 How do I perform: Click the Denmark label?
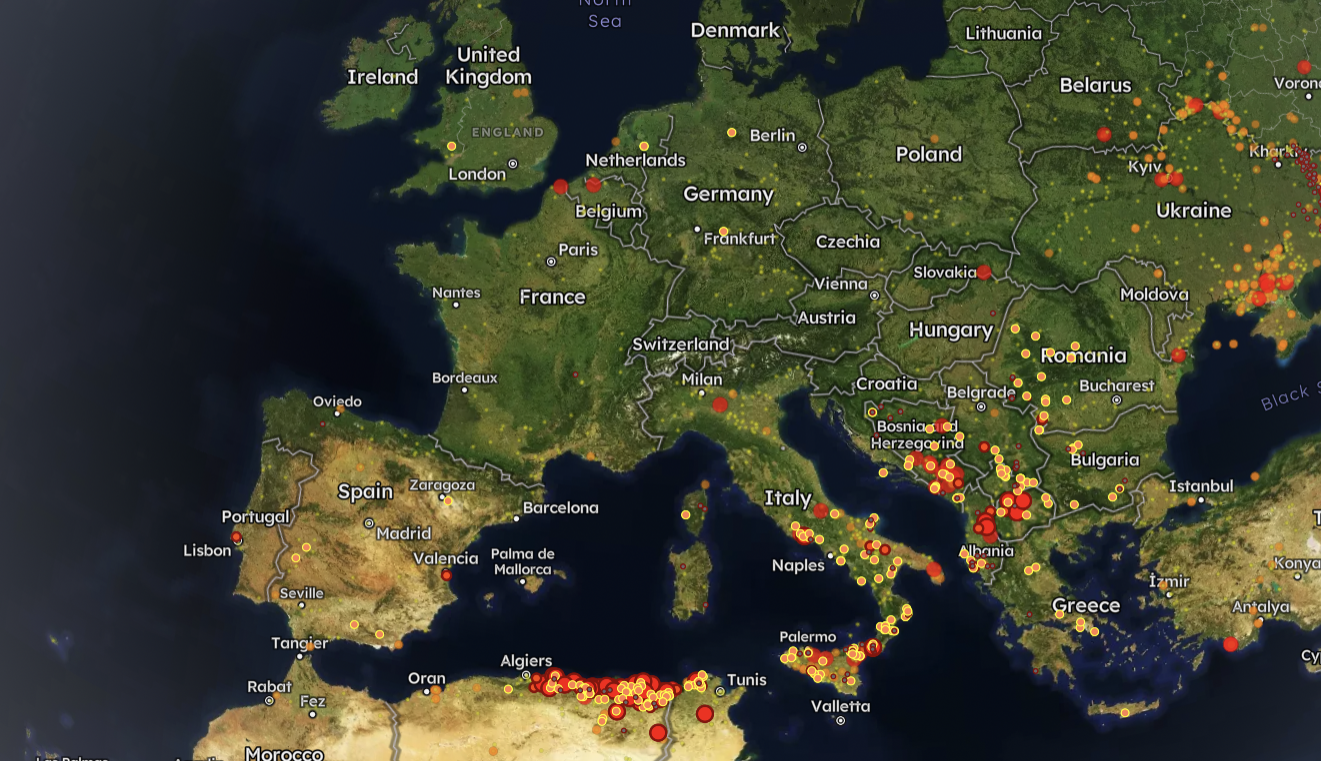point(735,30)
